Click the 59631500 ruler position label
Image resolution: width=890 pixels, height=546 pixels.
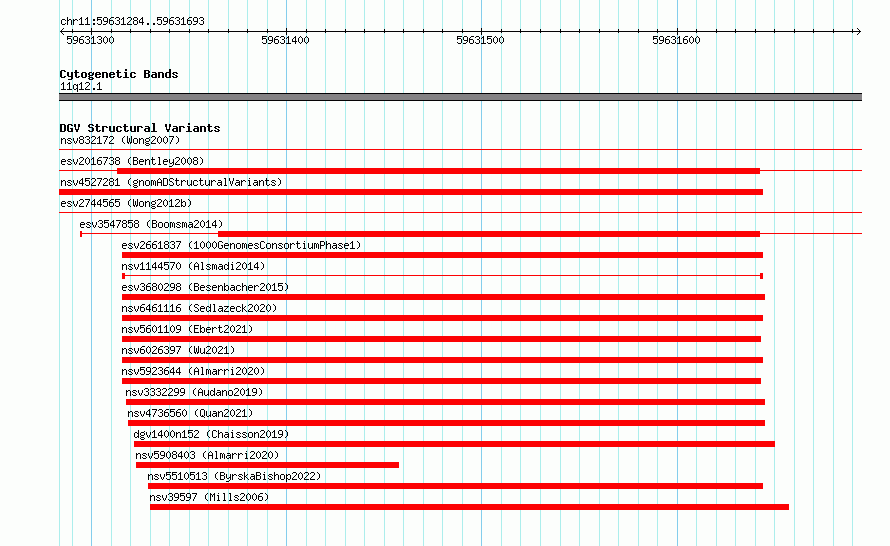[x=480, y=40]
